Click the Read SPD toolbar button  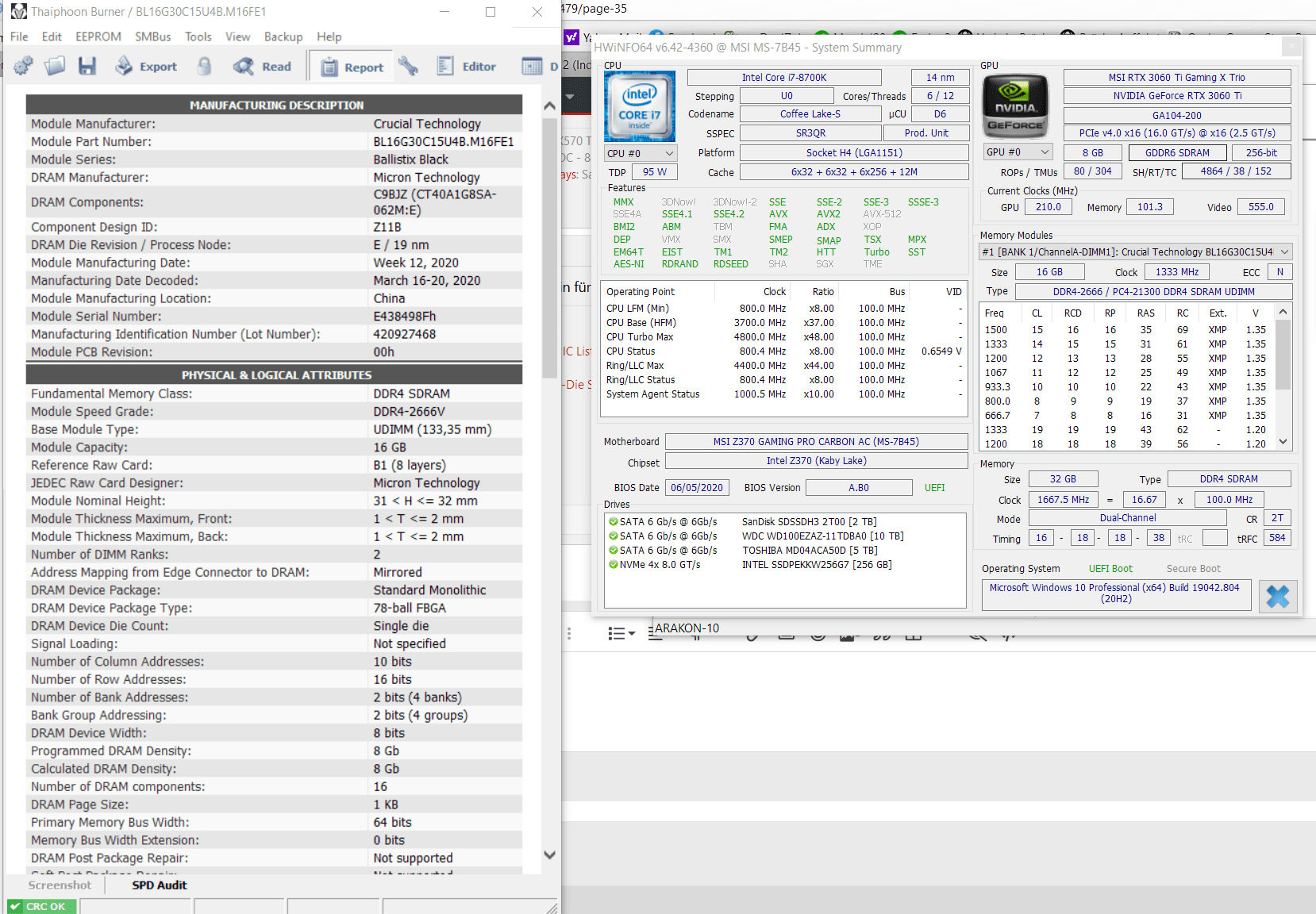pos(262,67)
